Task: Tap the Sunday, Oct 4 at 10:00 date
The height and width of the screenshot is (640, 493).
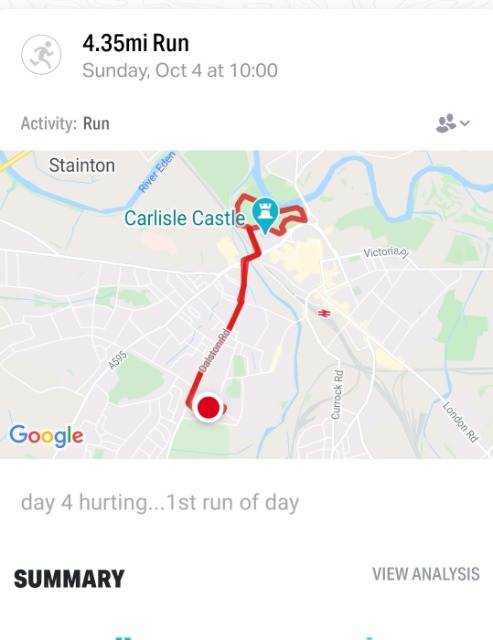Action: [x=180, y=70]
